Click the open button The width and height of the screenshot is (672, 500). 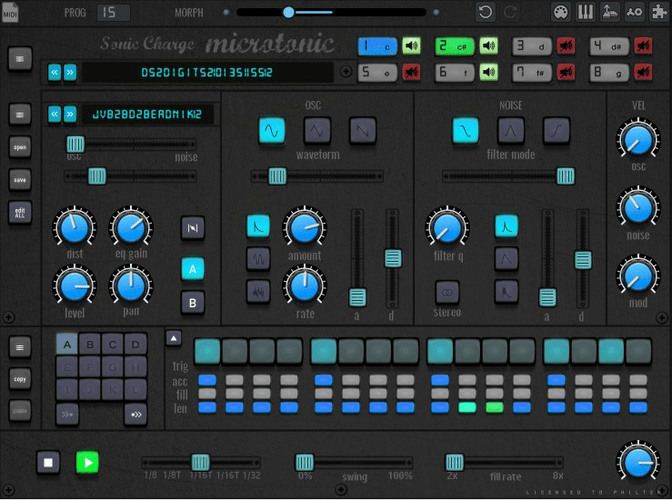point(20,147)
